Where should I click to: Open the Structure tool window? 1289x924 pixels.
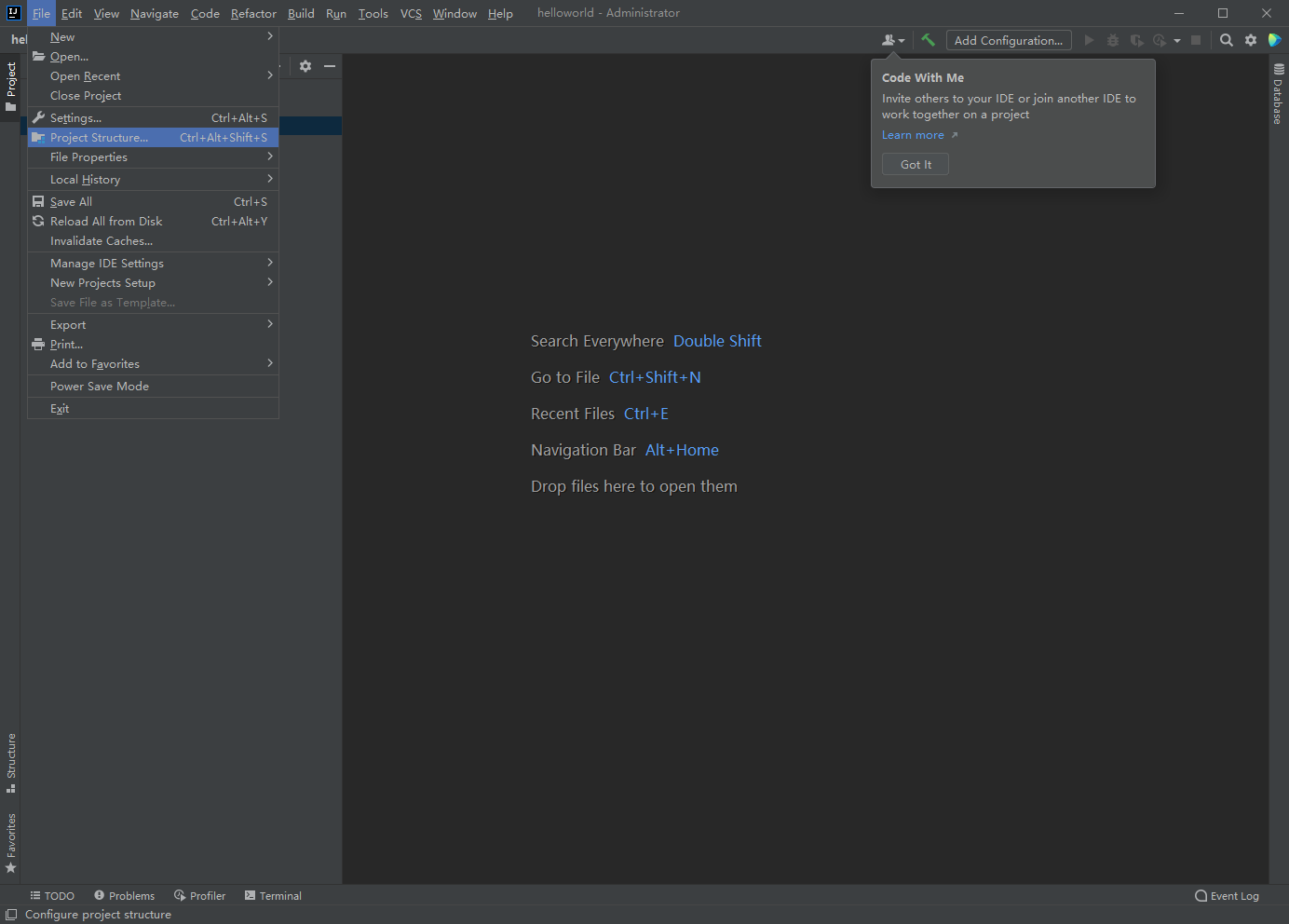click(11, 763)
